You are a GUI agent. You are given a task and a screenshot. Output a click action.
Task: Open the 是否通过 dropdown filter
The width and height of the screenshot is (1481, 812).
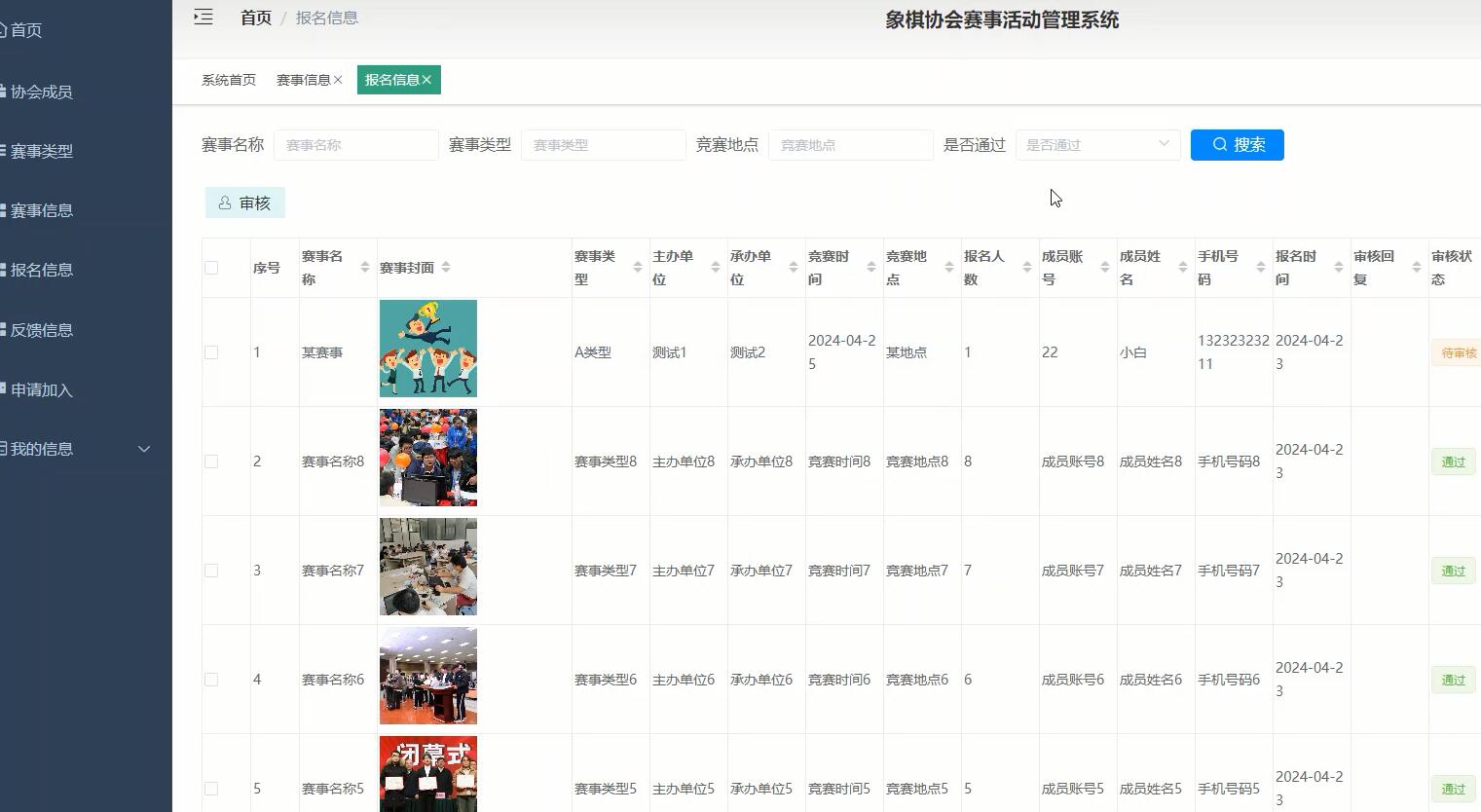tap(1097, 145)
